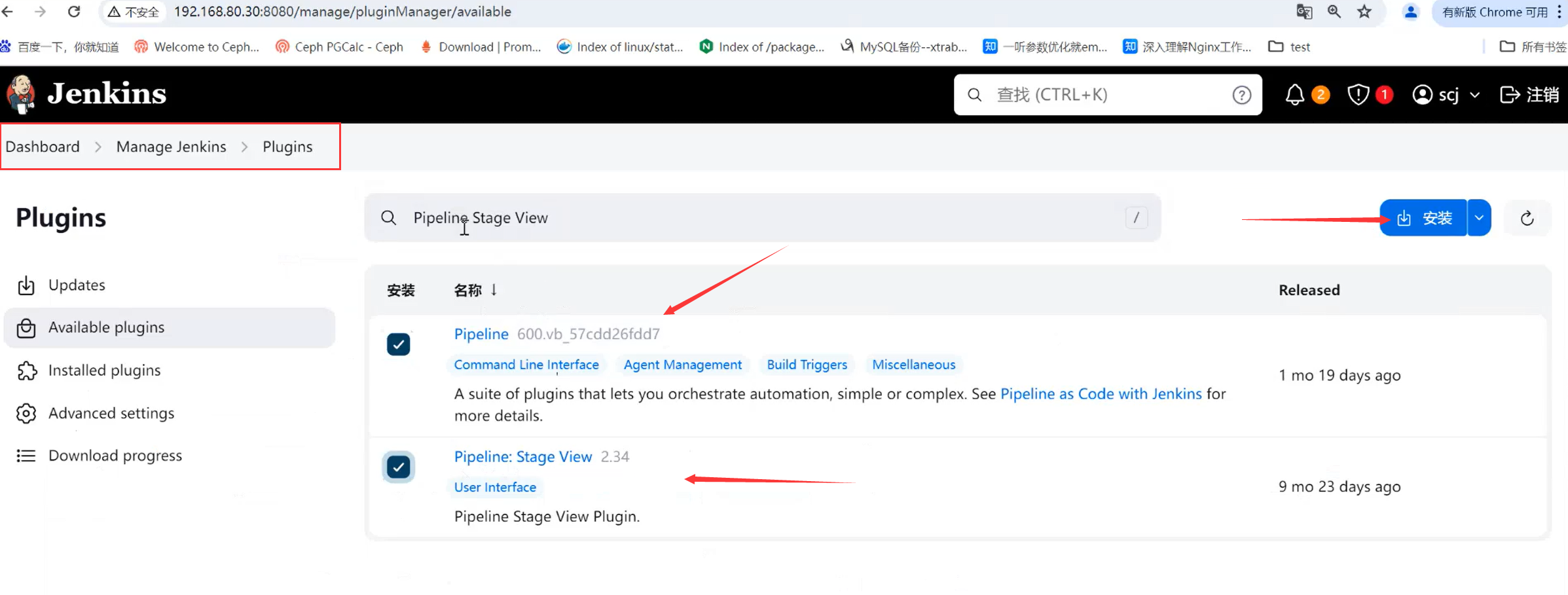Click the 注销 logout button
1568x595 pixels.
pos(1529,95)
